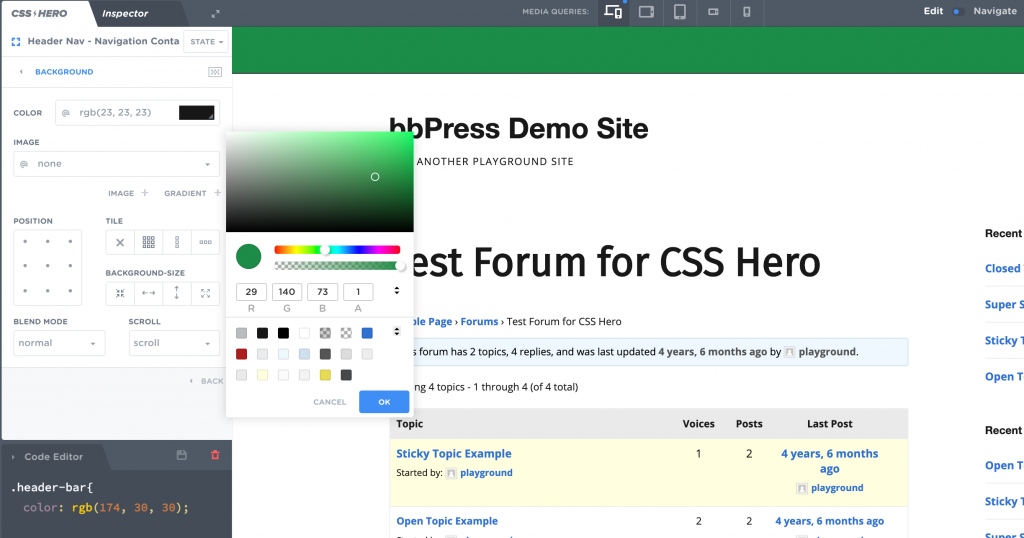Viewport: 1024px width, 538px height.
Task: Click the rgb(174, 30, 30) code value
Action: [130, 507]
